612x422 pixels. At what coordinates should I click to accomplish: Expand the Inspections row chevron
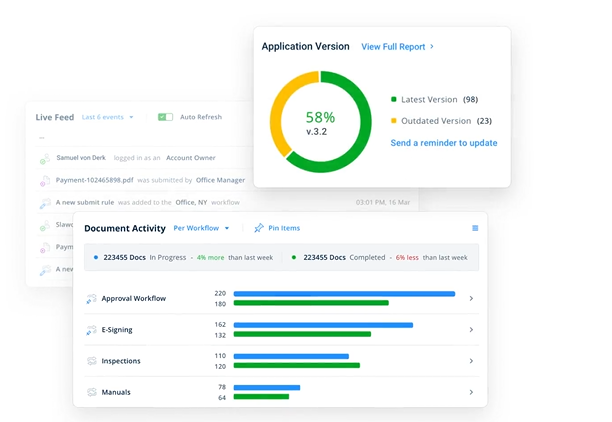[x=471, y=361]
